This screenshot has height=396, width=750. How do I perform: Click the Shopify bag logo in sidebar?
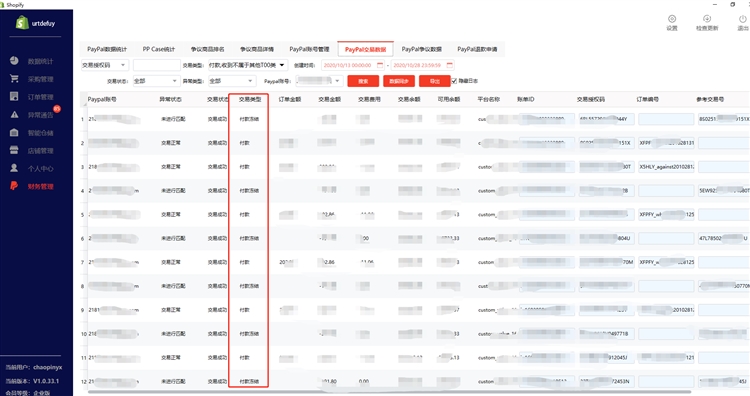tap(22, 22)
